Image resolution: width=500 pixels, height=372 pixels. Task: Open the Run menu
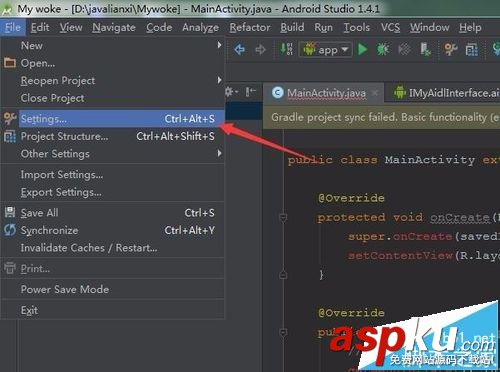323,27
